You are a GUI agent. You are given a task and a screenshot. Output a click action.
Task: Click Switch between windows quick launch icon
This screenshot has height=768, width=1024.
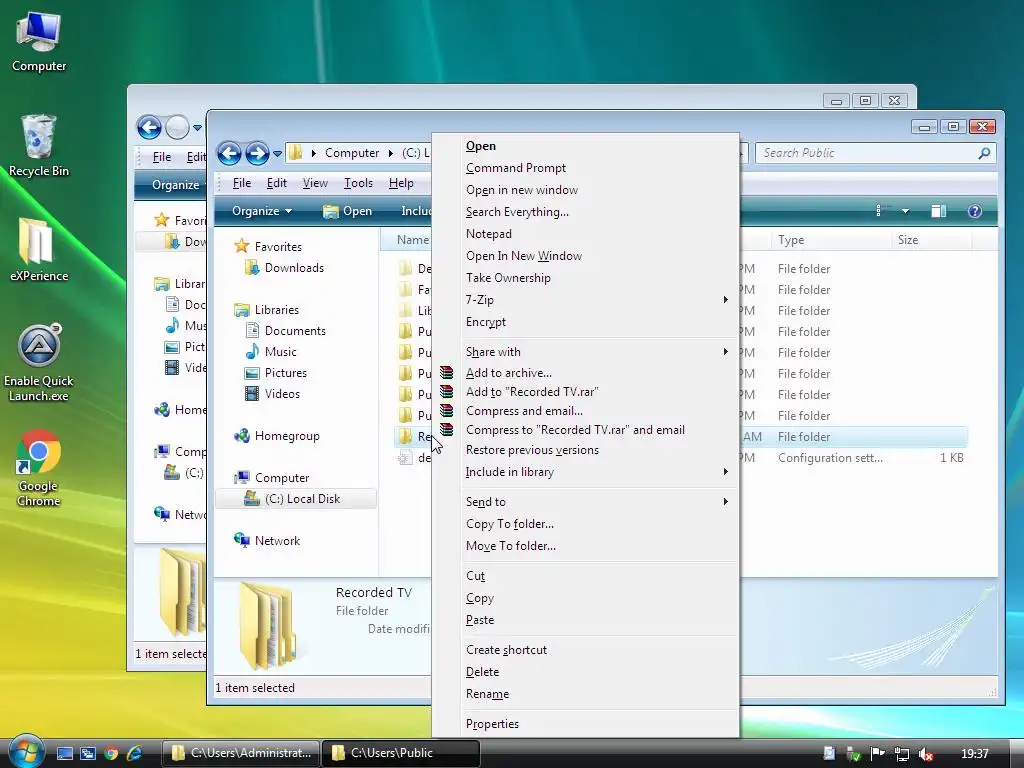pos(88,754)
